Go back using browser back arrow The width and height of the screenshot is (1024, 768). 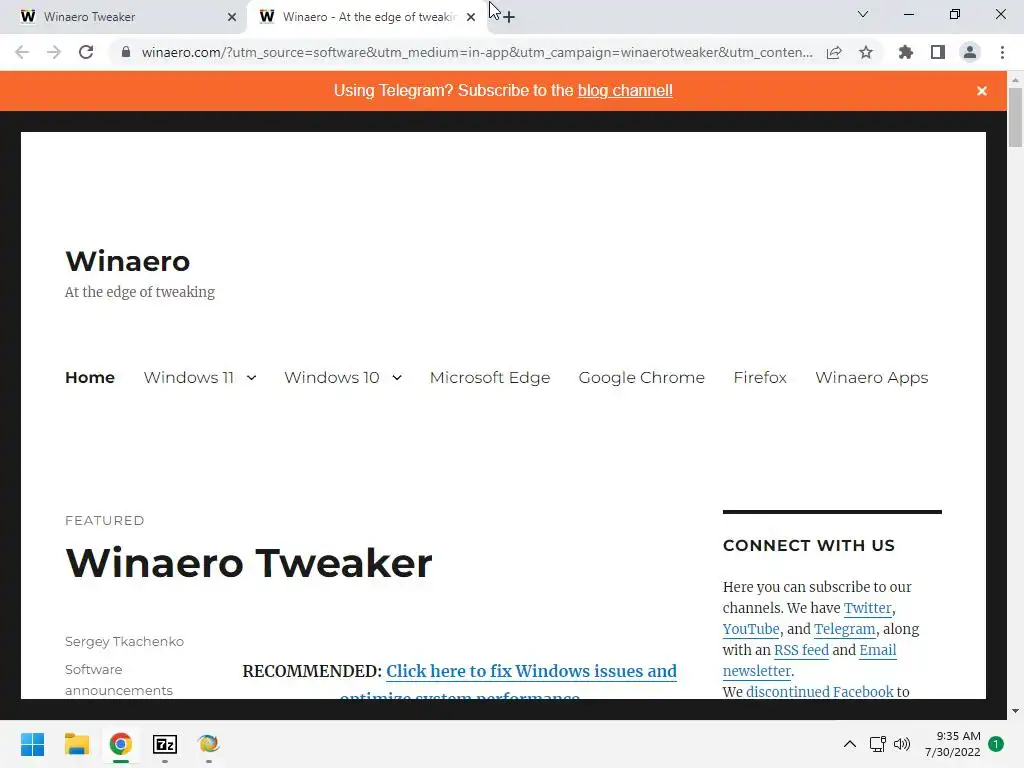tap(22, 52)
